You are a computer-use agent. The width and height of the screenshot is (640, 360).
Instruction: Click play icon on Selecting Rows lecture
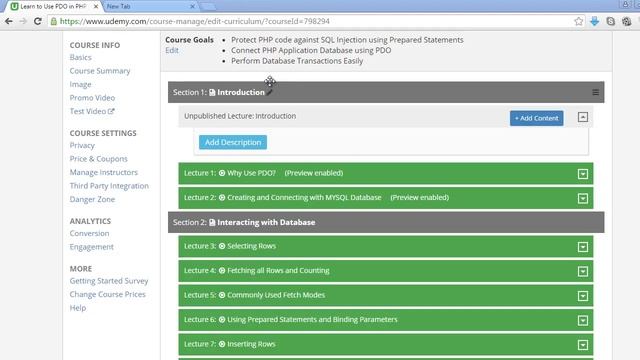pyautogui.click(x=222, y=246)
